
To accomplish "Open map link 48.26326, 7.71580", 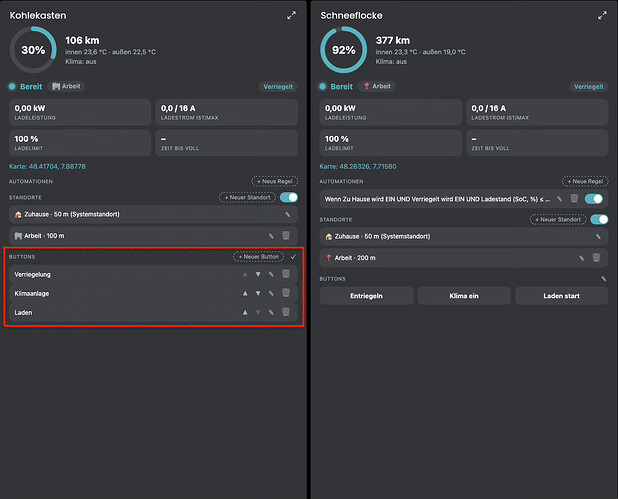I will click(x=358, y=166).
